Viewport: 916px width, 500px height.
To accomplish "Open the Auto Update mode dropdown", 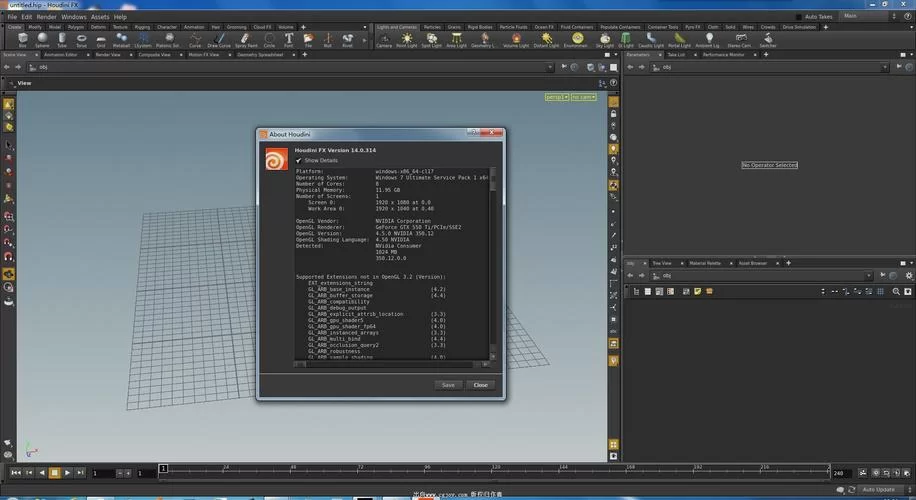I will pyautogui.click(x=880, y=489).
